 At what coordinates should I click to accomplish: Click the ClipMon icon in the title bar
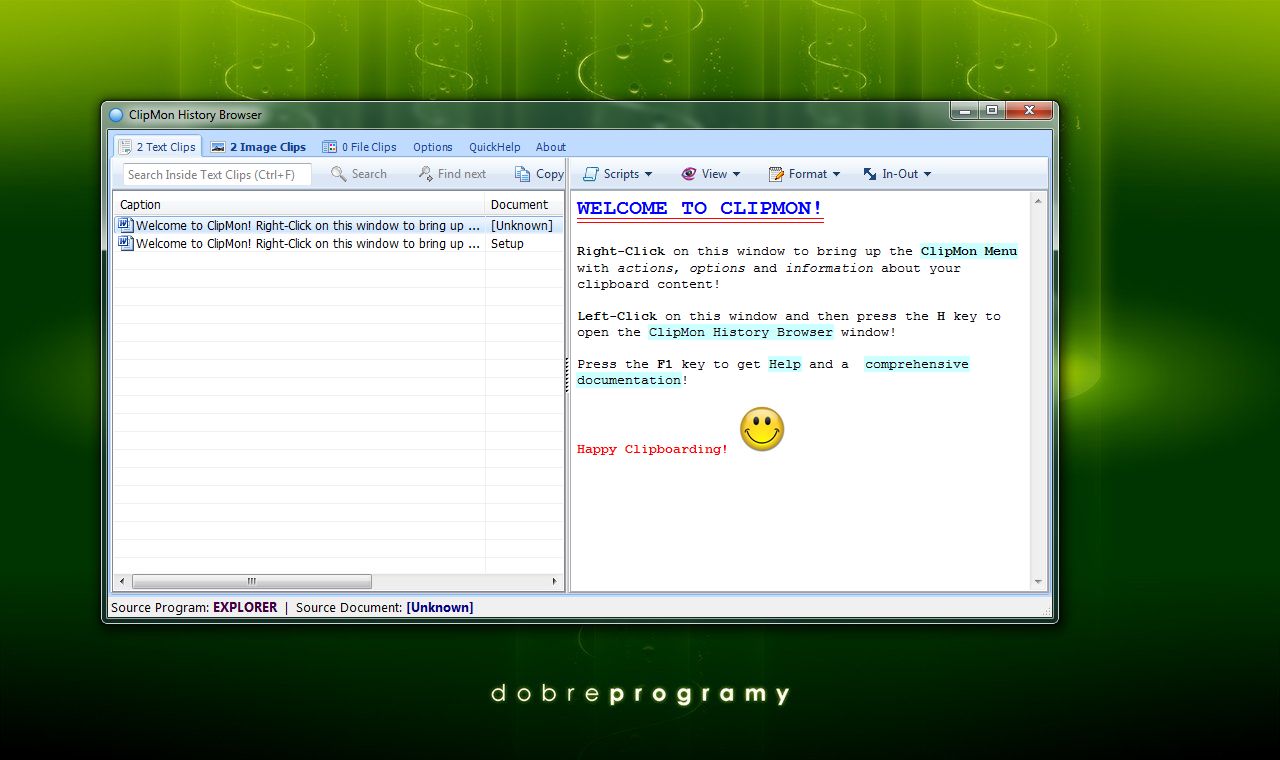point(116,115)
